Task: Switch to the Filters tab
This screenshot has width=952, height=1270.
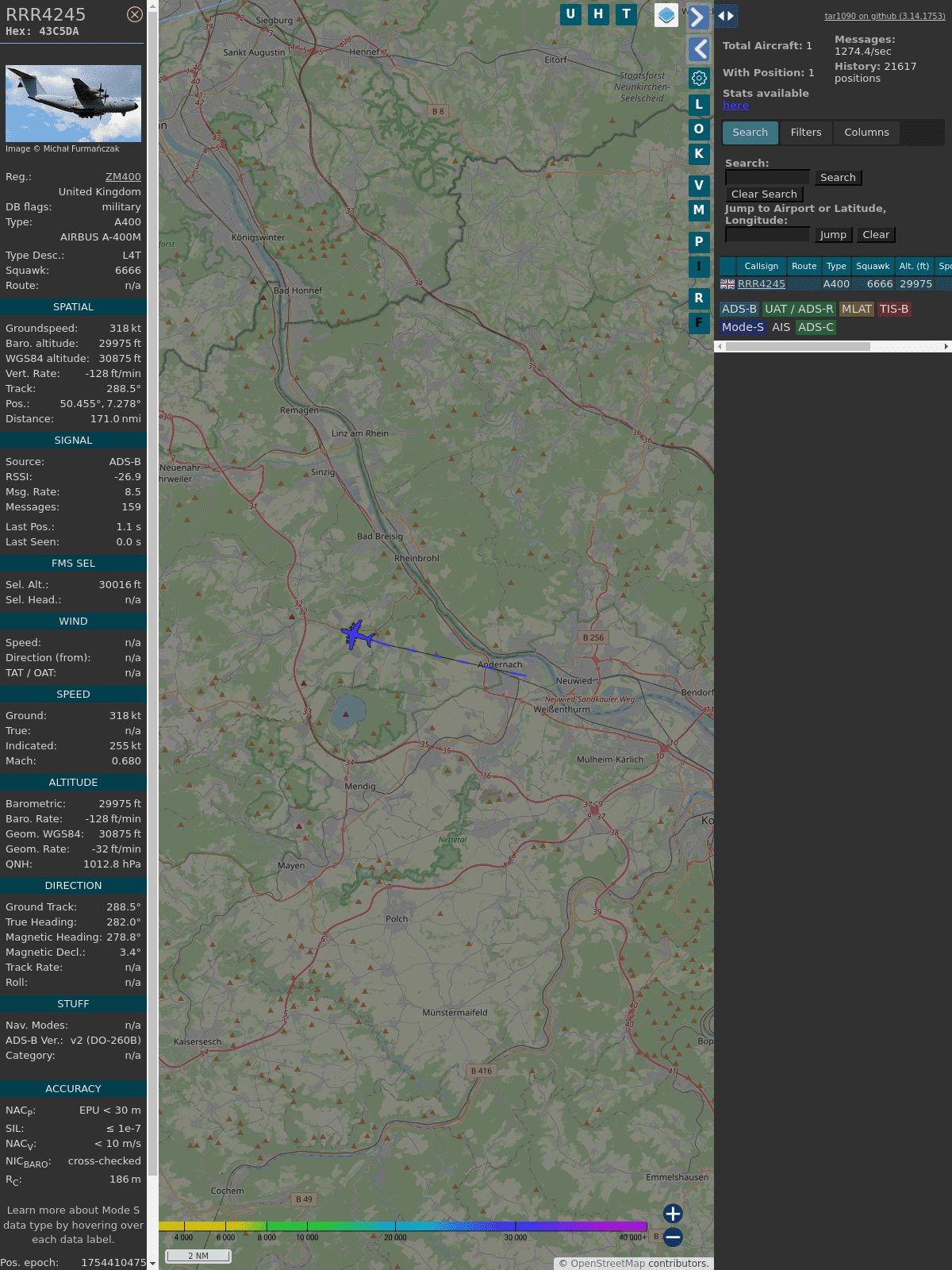Action: tap(805, 133)
